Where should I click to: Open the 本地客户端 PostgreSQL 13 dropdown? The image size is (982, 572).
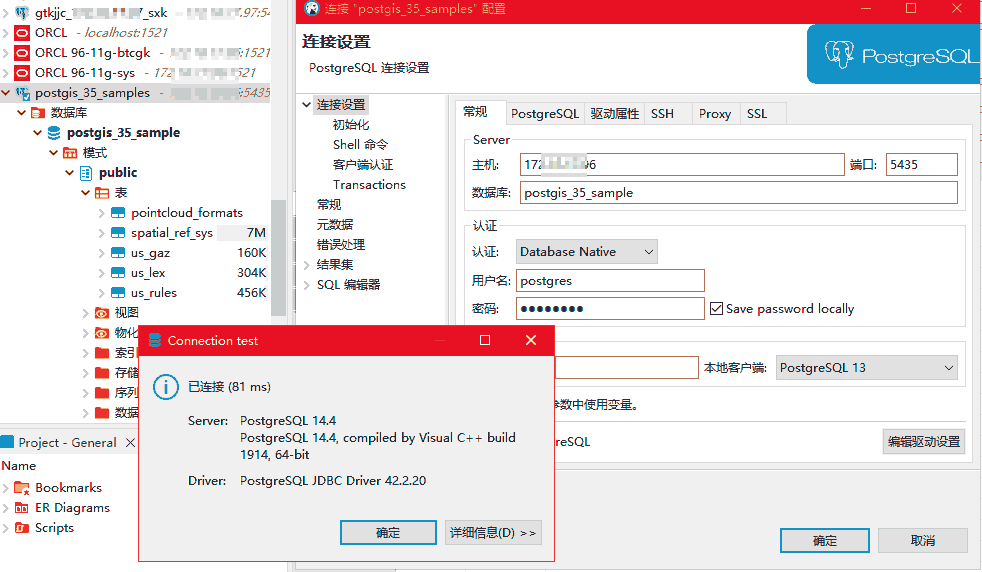click(x=867, y=368)
